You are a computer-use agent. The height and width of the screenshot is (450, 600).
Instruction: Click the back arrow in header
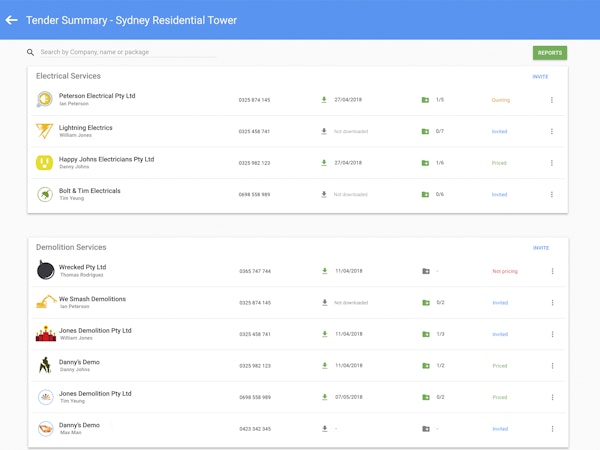click(12, 20)
